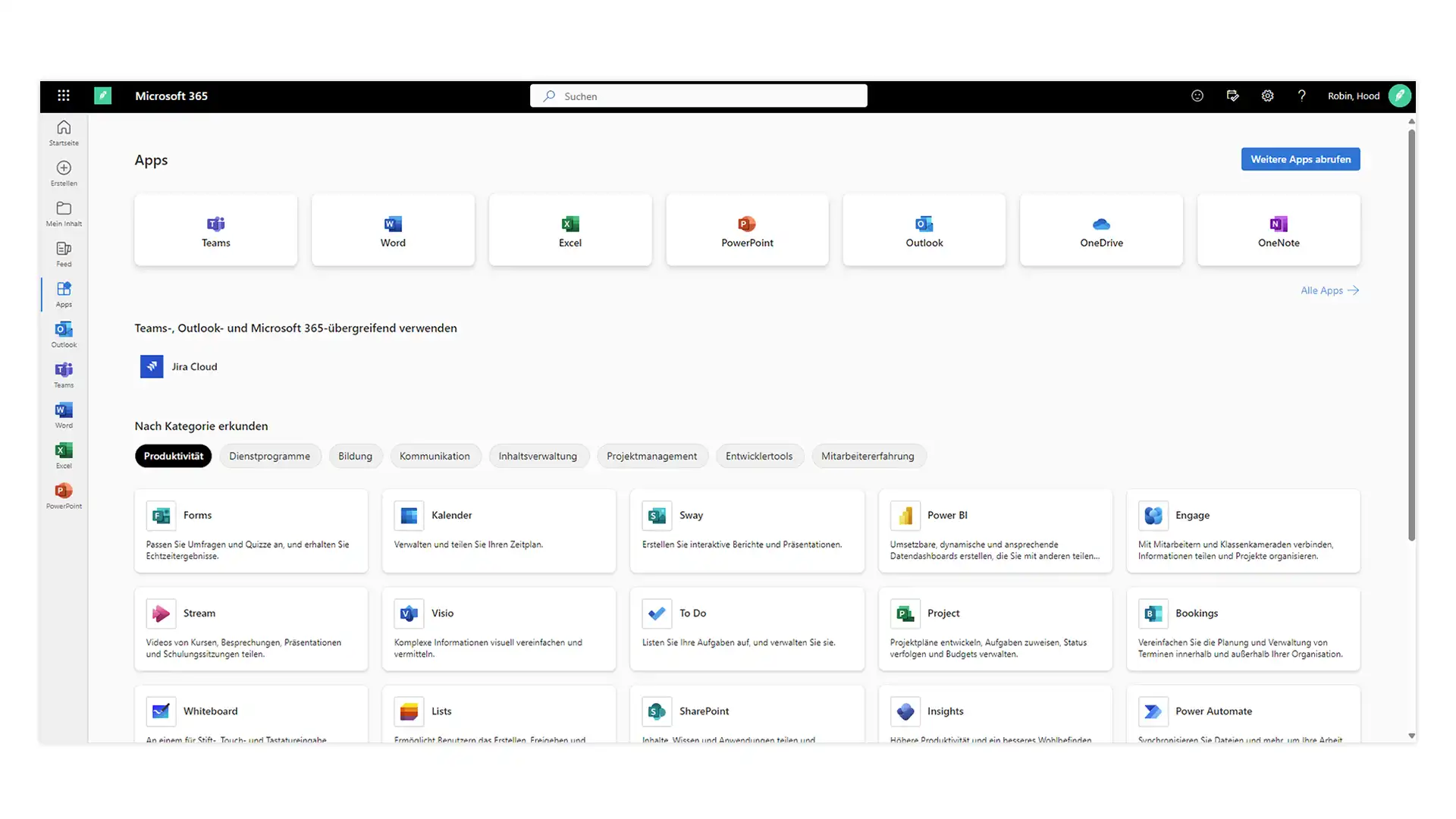Open the Jira Cloud app icon

coord(152,366)
